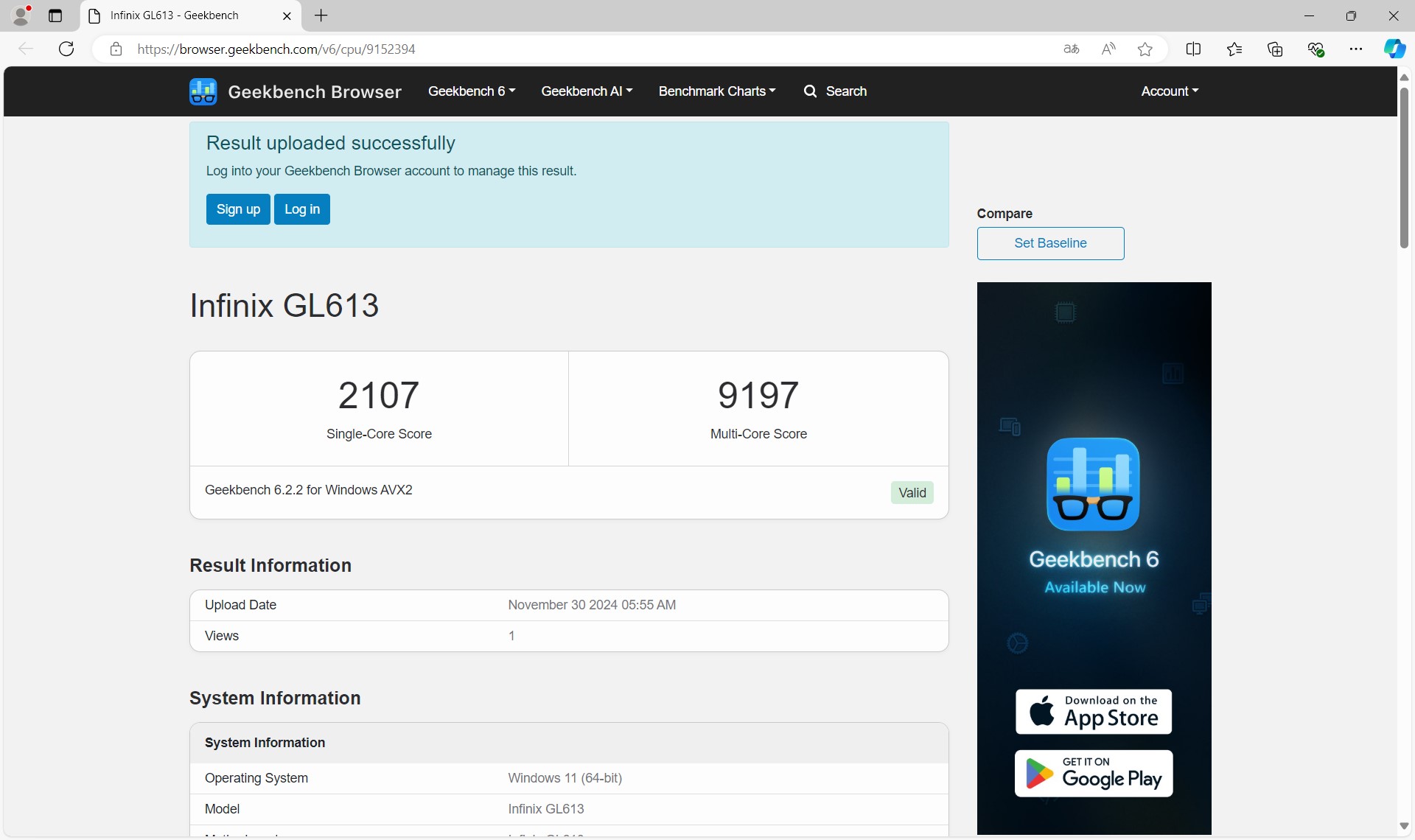Open the tab actions menu icon
The height and width of the screenshot is (840, 1415).
55,15
